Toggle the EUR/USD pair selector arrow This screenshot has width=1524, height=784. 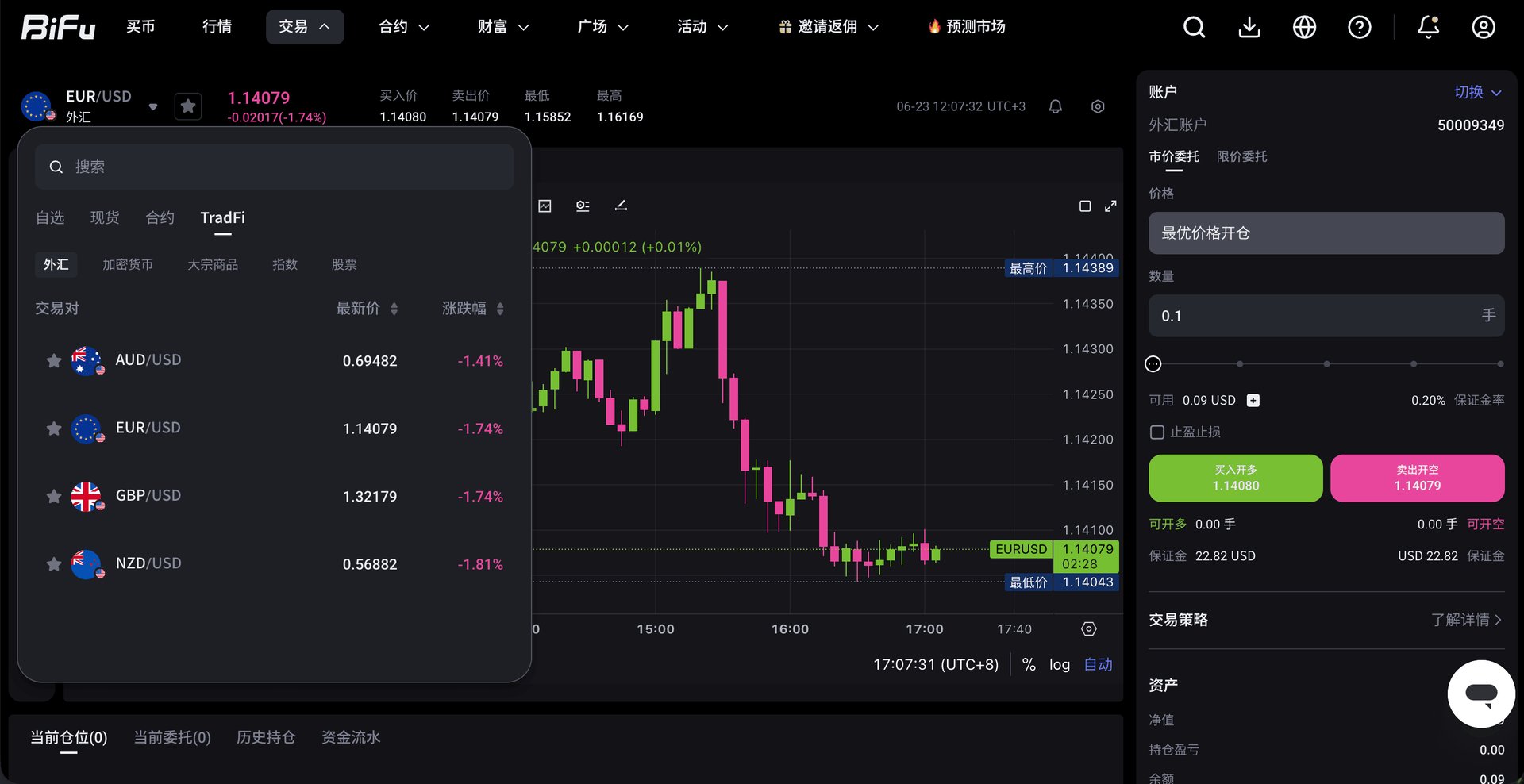click(x=153, y=106)
